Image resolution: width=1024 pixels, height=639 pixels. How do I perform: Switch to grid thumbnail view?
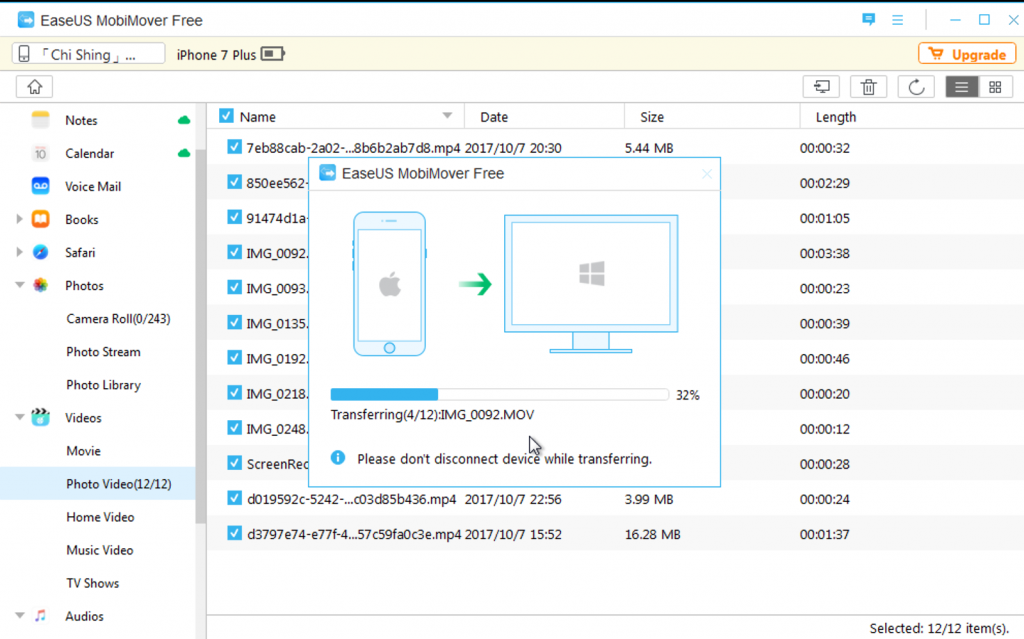pos(995,87)
